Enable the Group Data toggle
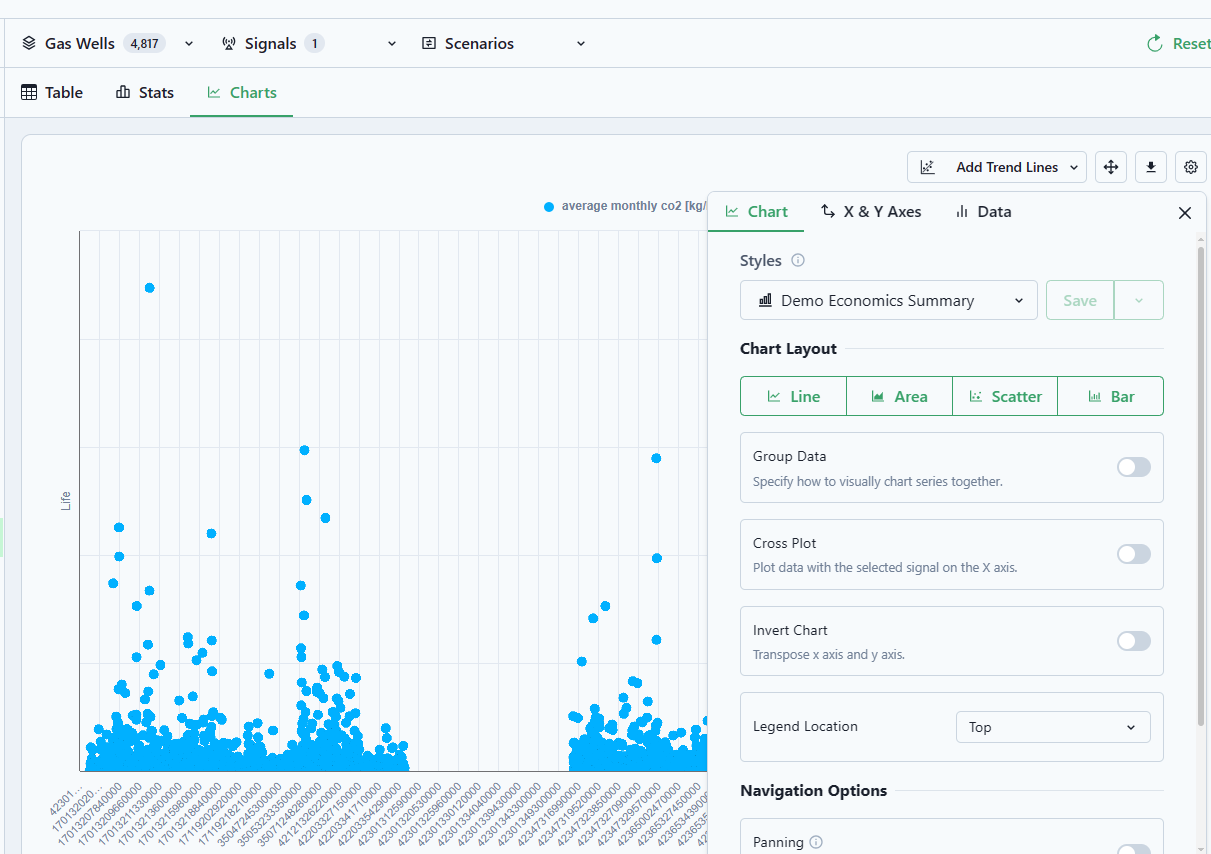 tap(1134, 467)
